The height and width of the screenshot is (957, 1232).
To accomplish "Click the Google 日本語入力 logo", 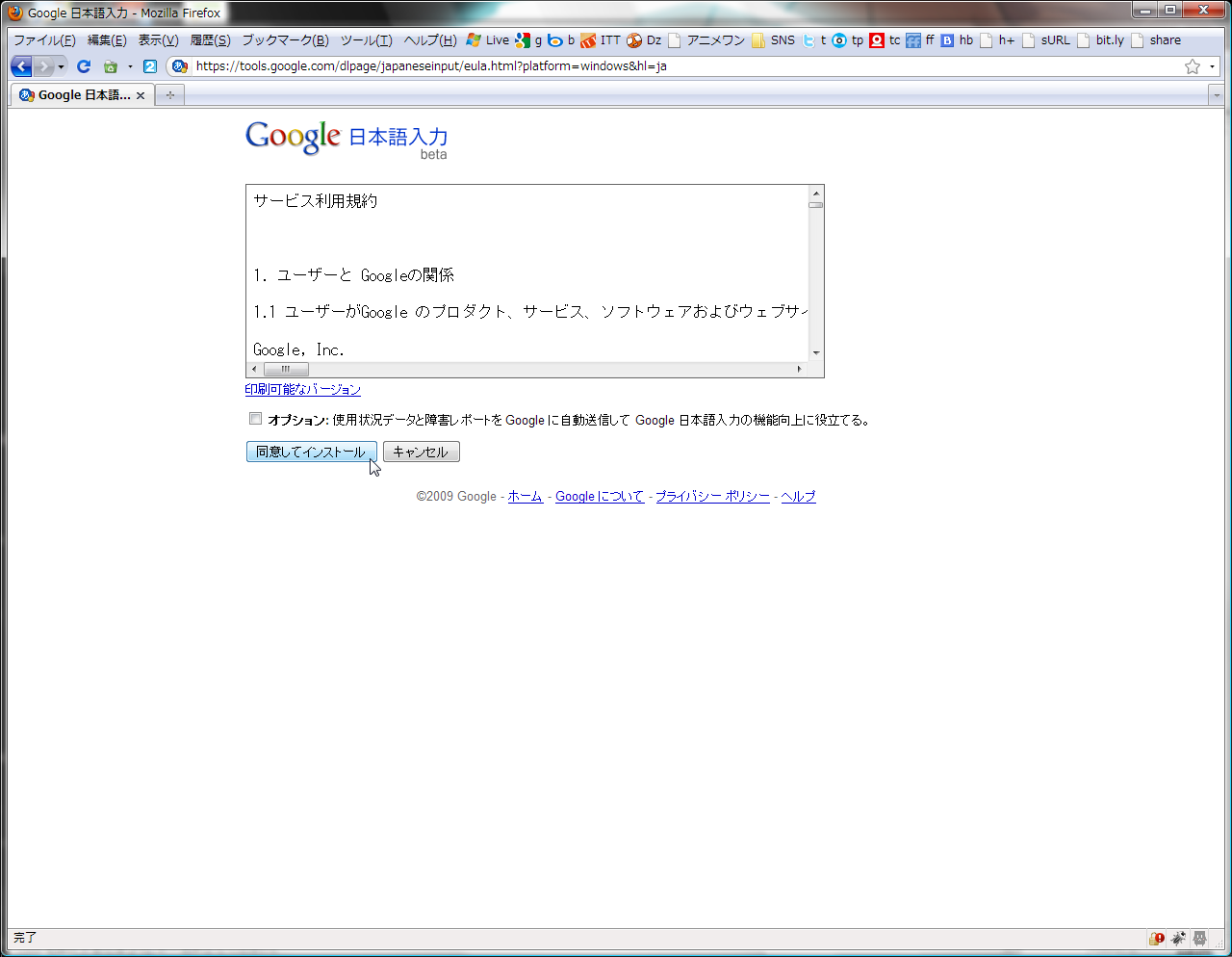I will [x=346, y=139].
